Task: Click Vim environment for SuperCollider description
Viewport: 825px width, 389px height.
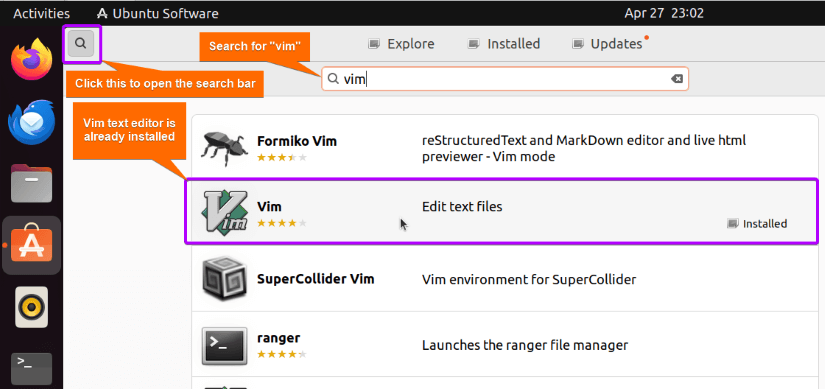Action: click(x=529, y=279)
